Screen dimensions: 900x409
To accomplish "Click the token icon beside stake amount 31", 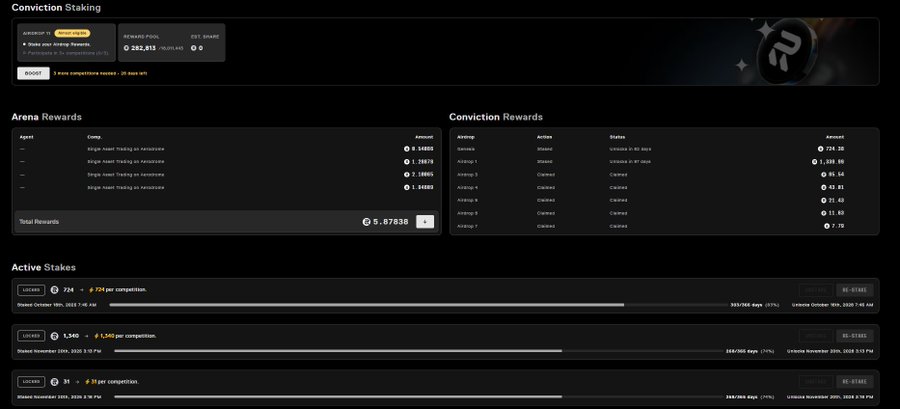I will (x=55, y=381).
